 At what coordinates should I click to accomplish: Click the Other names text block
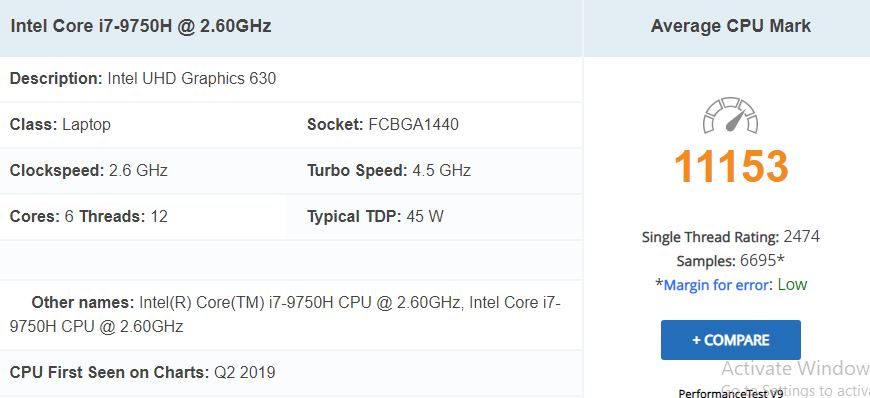point(285,315)
